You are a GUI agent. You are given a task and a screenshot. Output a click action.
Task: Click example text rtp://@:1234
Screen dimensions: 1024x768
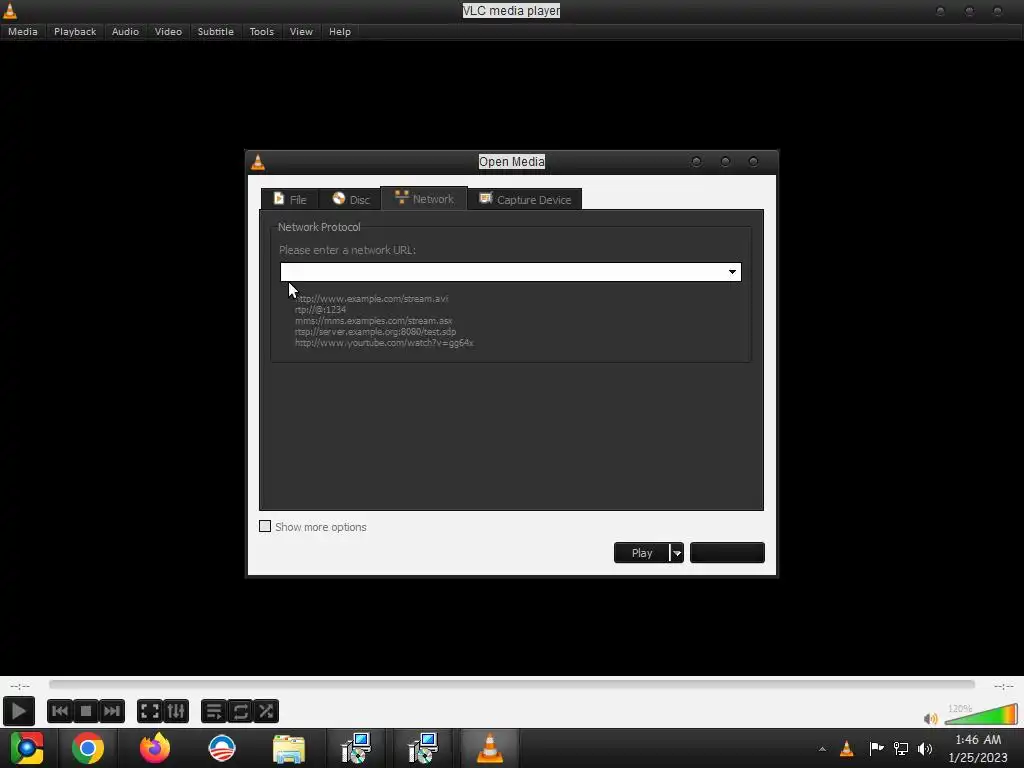pyautogui.click(x=320, y=310)
